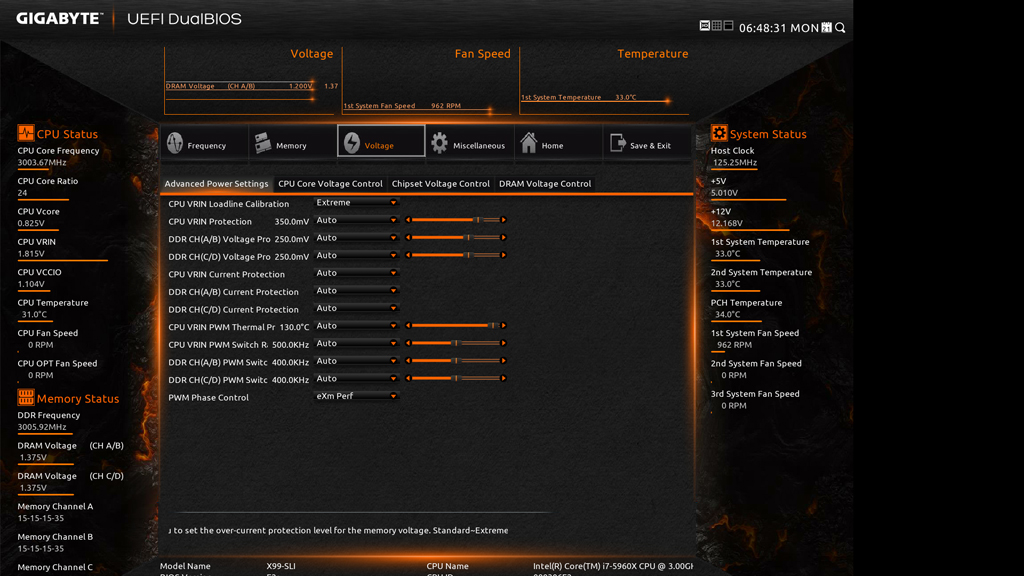Click the Advanced Power Settings tab
1024x576 pixels.
[216, 184]
